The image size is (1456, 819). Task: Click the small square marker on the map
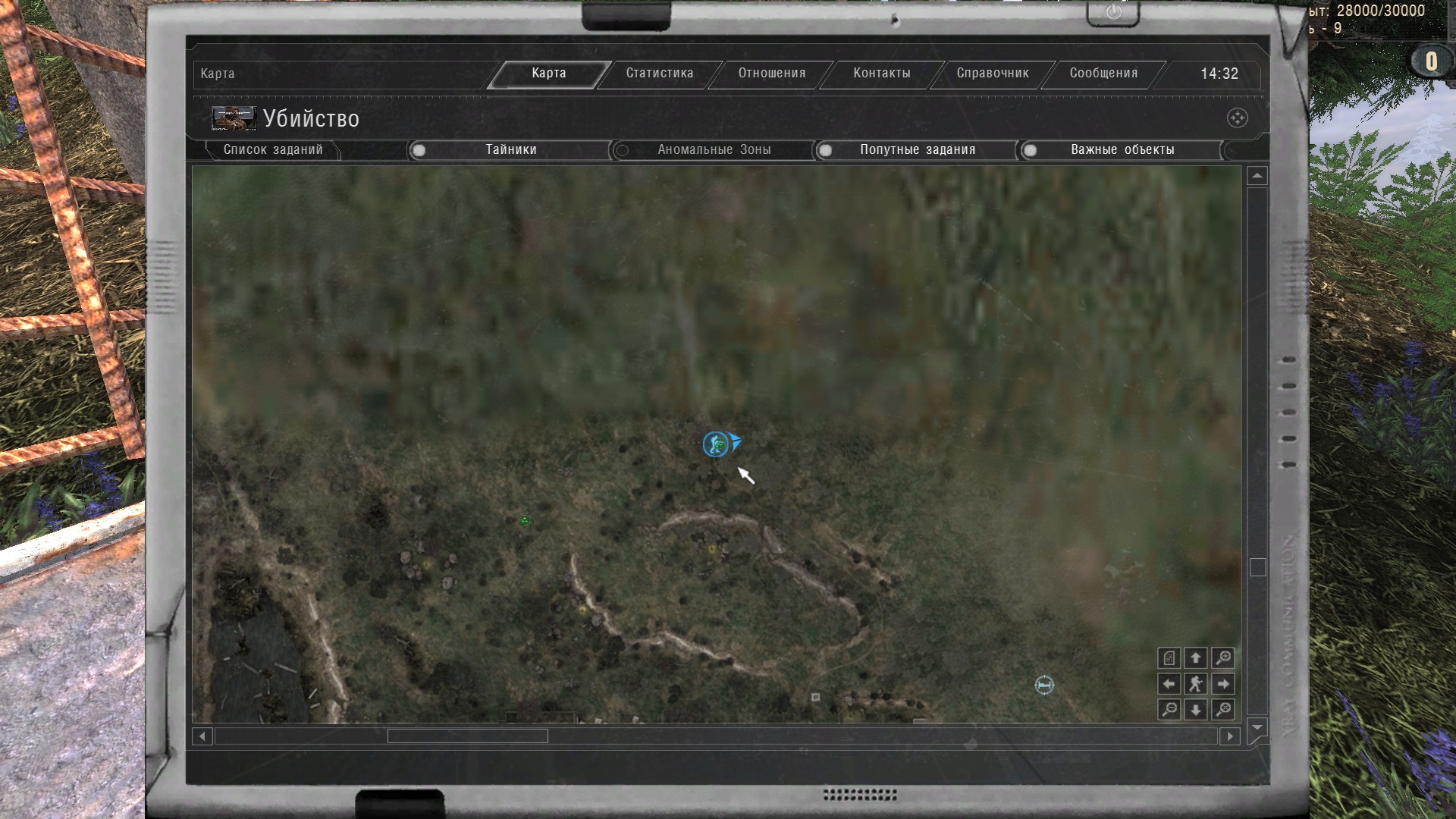(815, 697)
